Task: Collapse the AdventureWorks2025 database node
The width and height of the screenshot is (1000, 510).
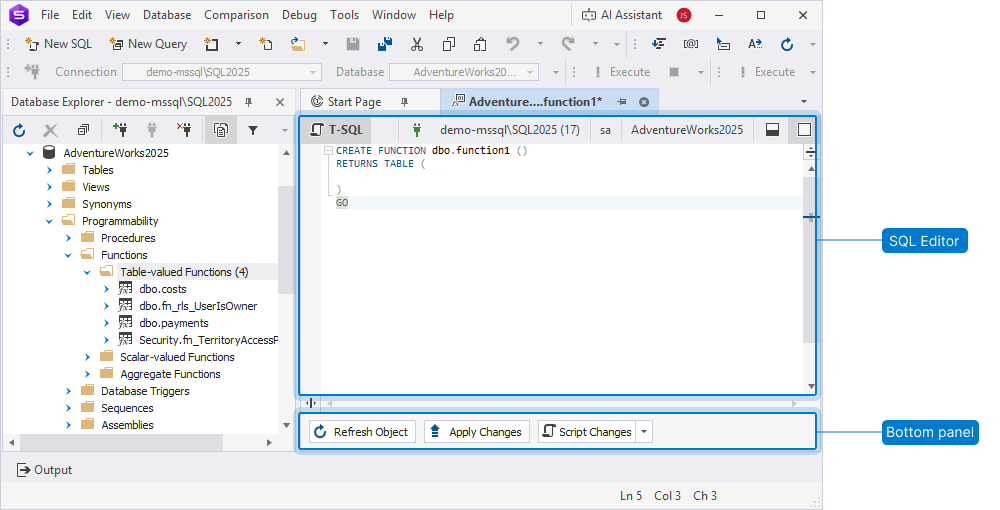Action: [30, 153]
